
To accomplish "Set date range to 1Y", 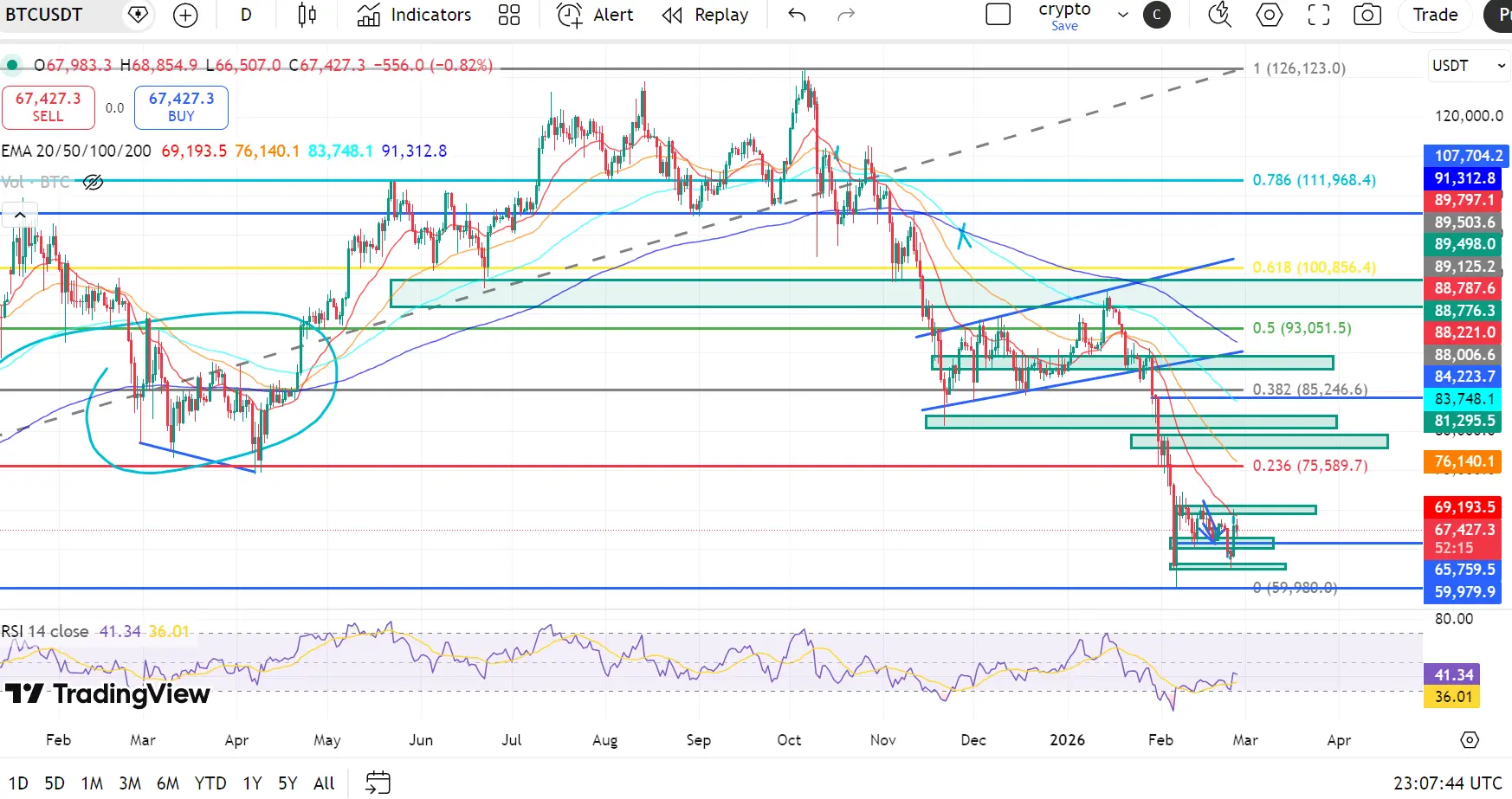I will [x=252, y=783].
